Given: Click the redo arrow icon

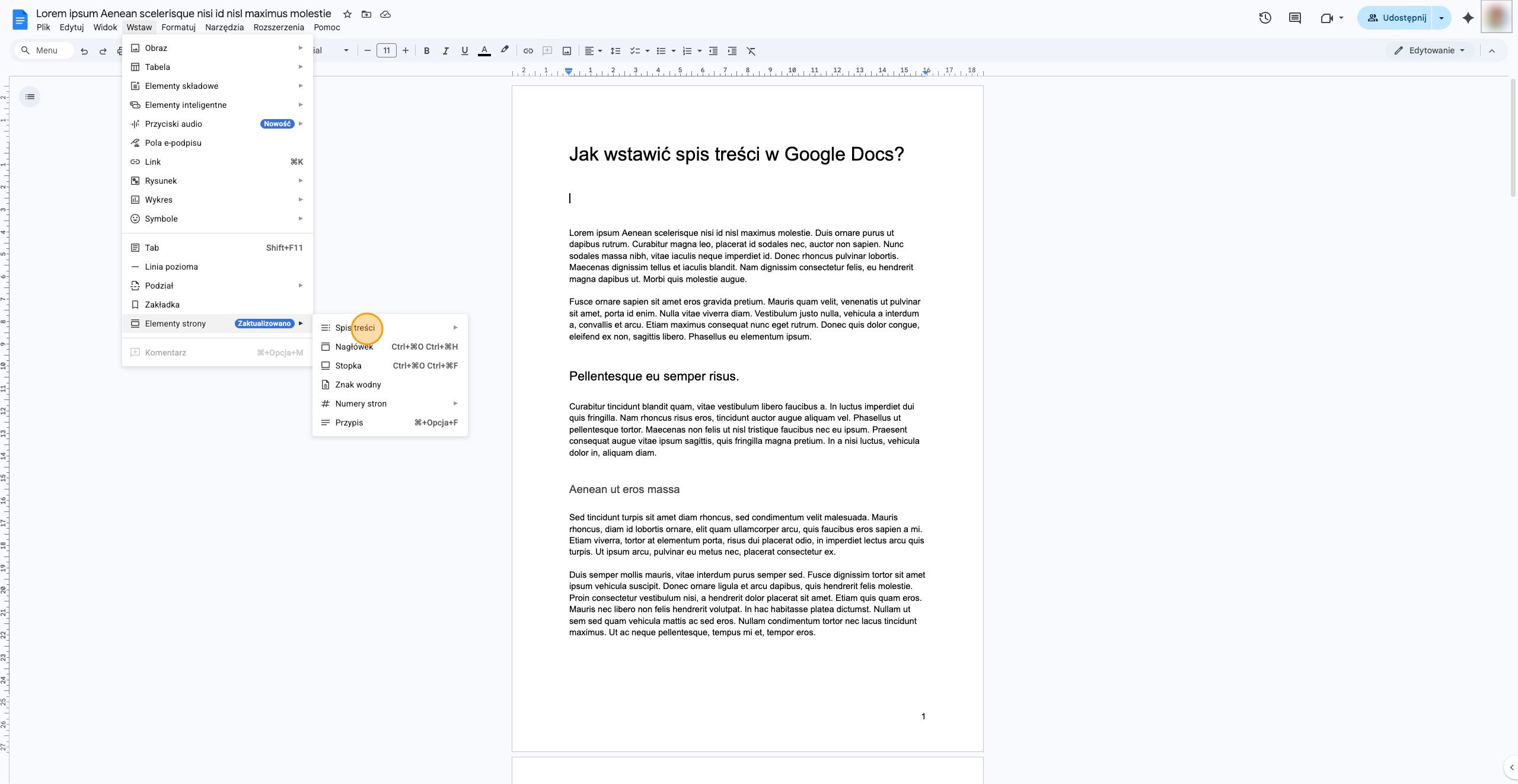Looking at the screenshot, I should coord(103,51).
